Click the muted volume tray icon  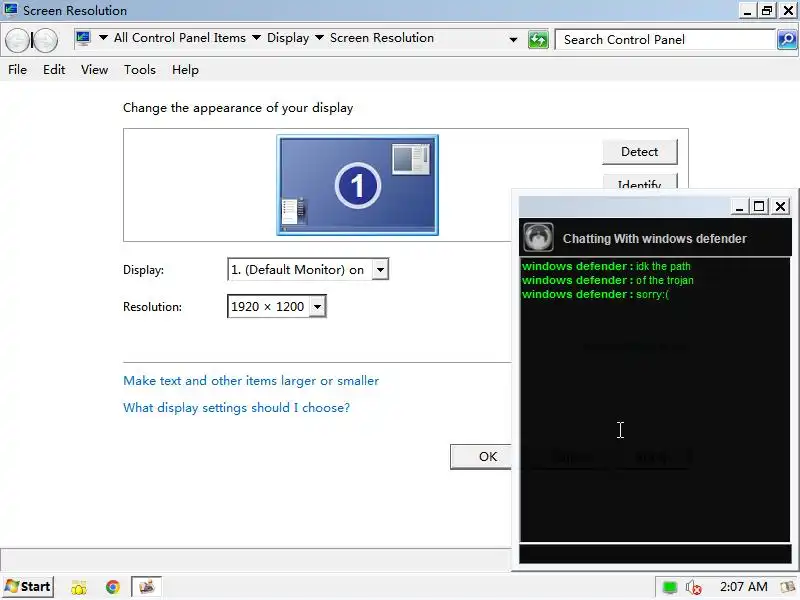click(x=693, y=588)
